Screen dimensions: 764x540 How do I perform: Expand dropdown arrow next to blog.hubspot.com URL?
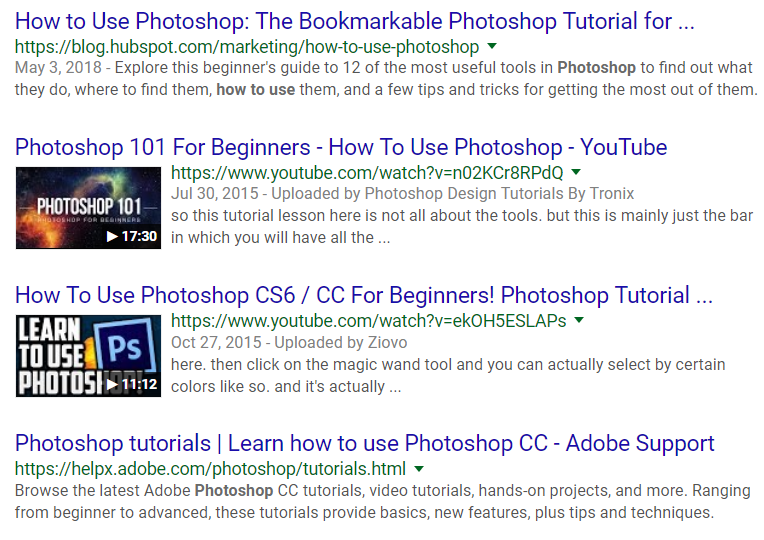[492, 46]
